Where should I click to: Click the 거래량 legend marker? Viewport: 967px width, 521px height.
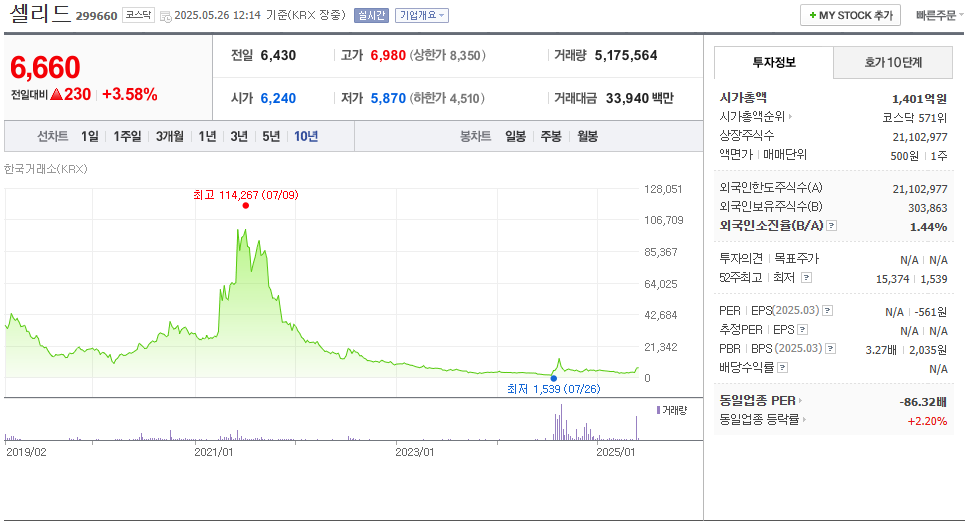(x=658, y=410)
